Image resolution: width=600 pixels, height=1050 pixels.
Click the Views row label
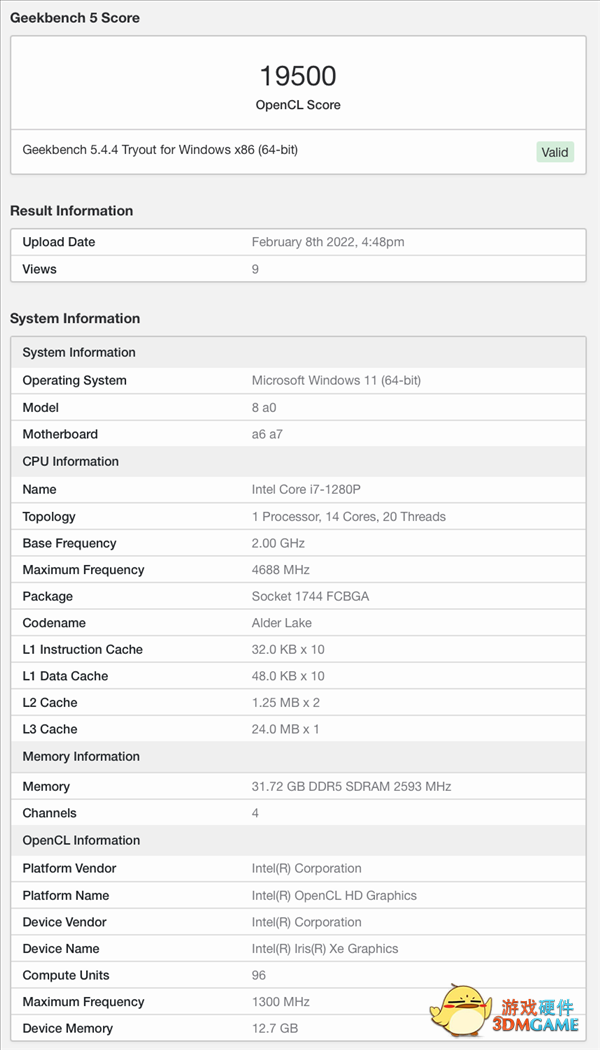tap(40, 269)
